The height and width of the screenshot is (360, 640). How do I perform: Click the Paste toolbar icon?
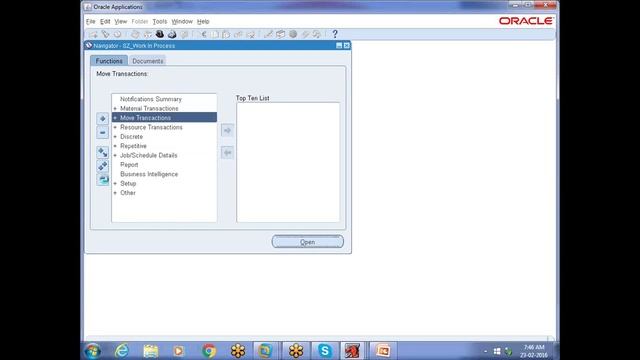click(226, 34)
